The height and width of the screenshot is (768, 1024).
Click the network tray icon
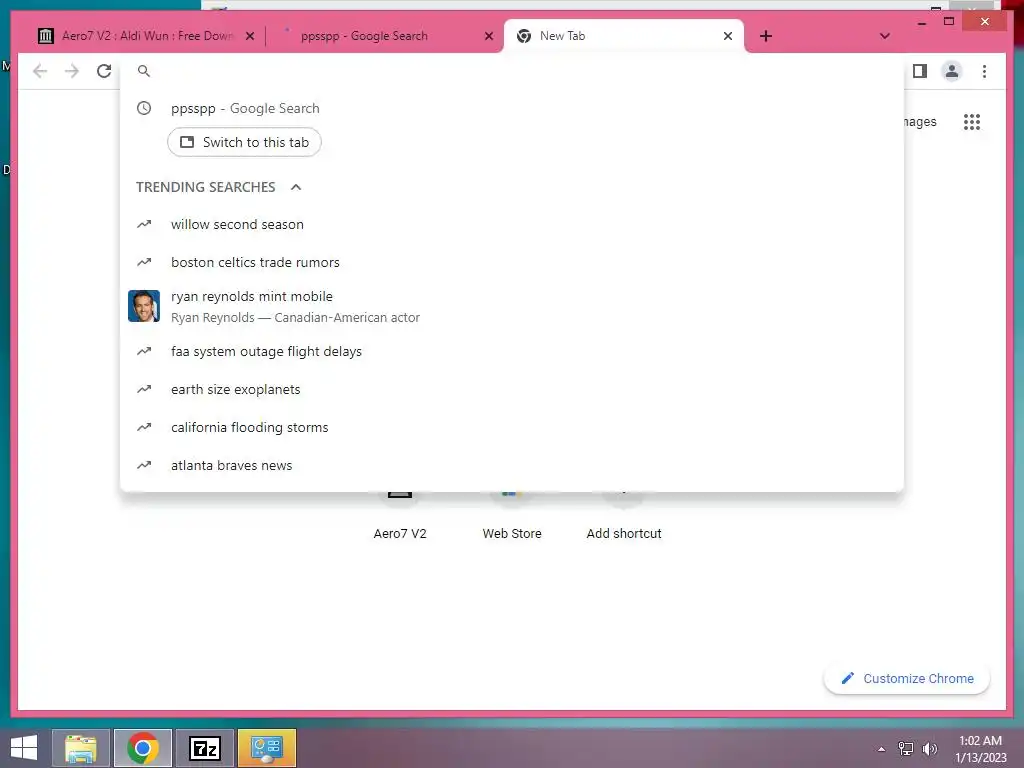pyautogui.click(x=905, y=749)
